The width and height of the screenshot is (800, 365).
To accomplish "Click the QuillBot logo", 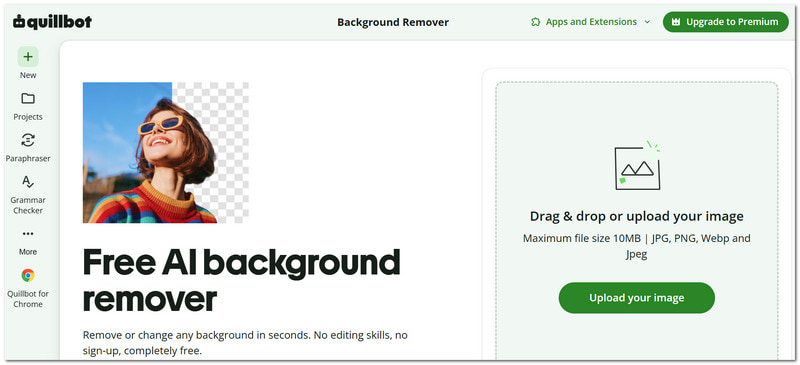I will [x=53, y=21].
